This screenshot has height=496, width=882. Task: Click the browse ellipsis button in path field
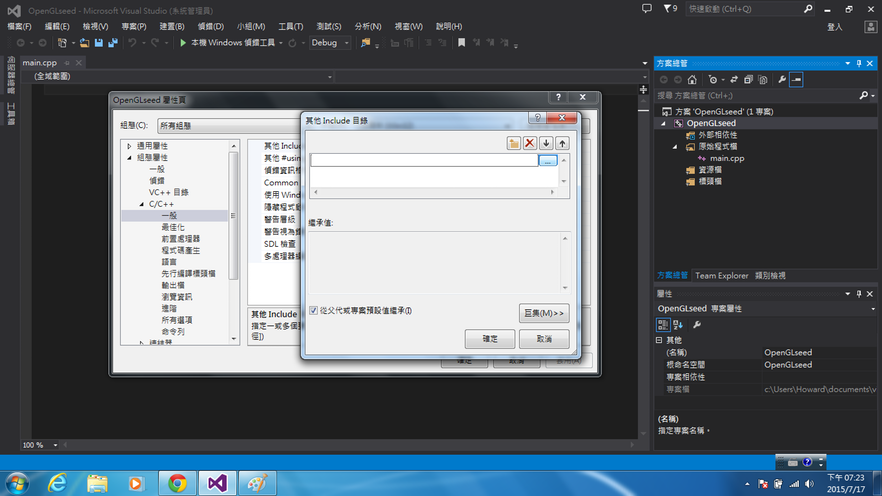point(548,160)
